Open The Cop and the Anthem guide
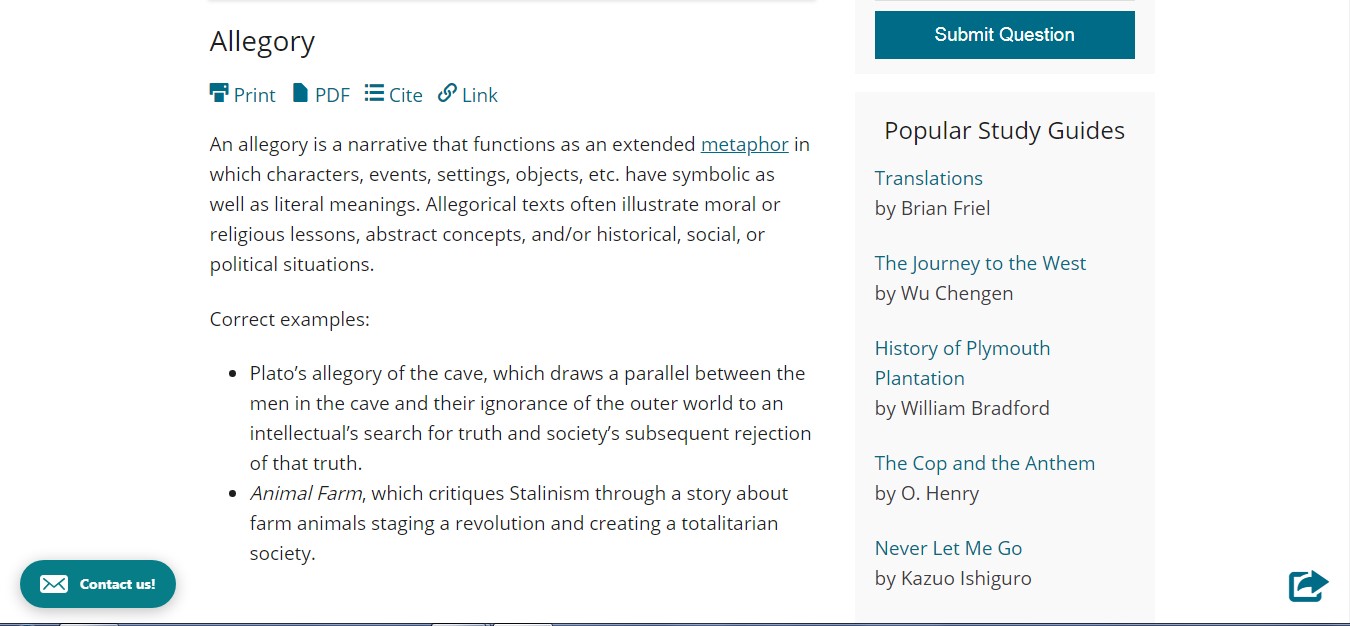The height and width of the screenshot is (626, 1350). click(985, 463)
